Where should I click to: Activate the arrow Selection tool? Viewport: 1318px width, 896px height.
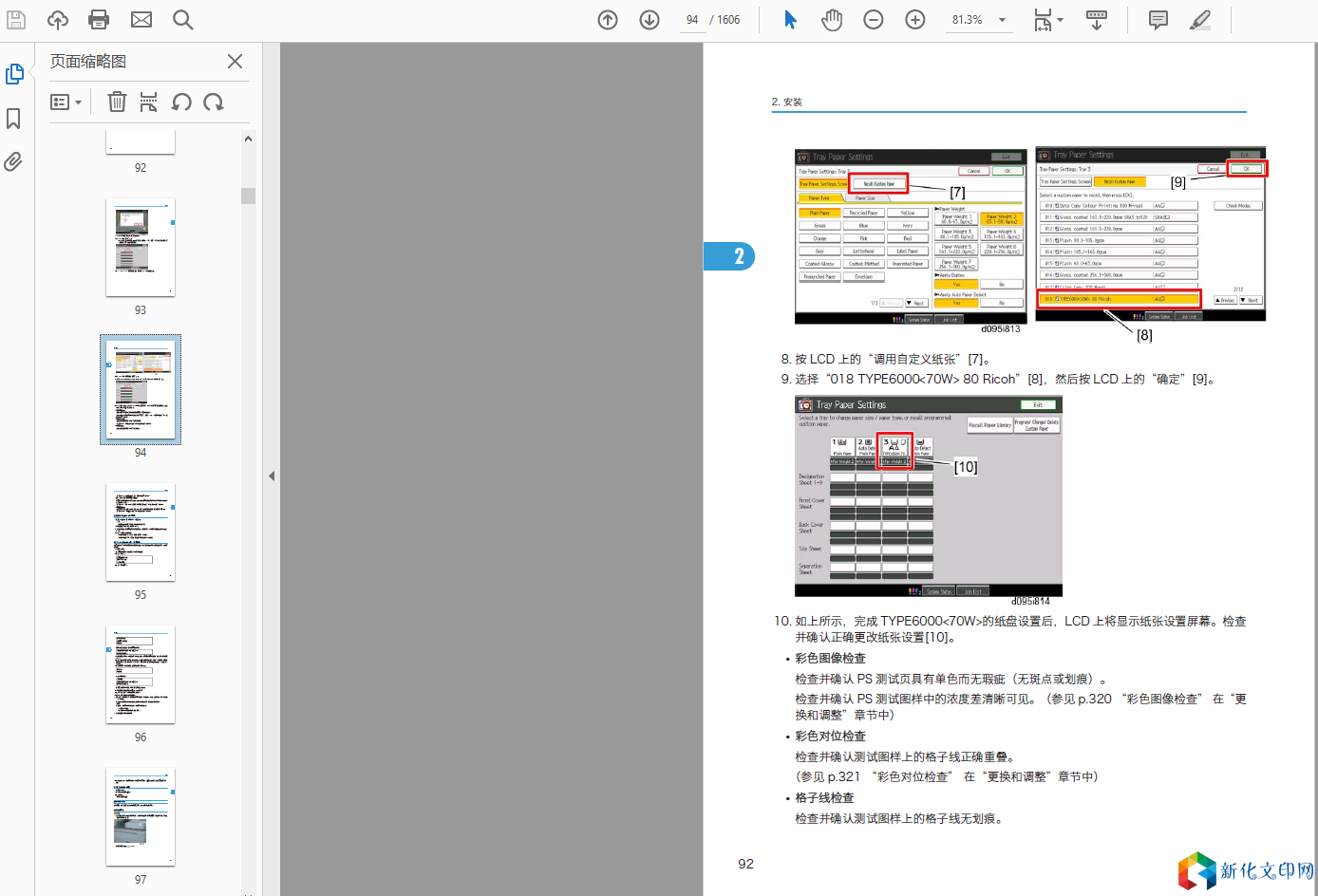coord(790,20)
